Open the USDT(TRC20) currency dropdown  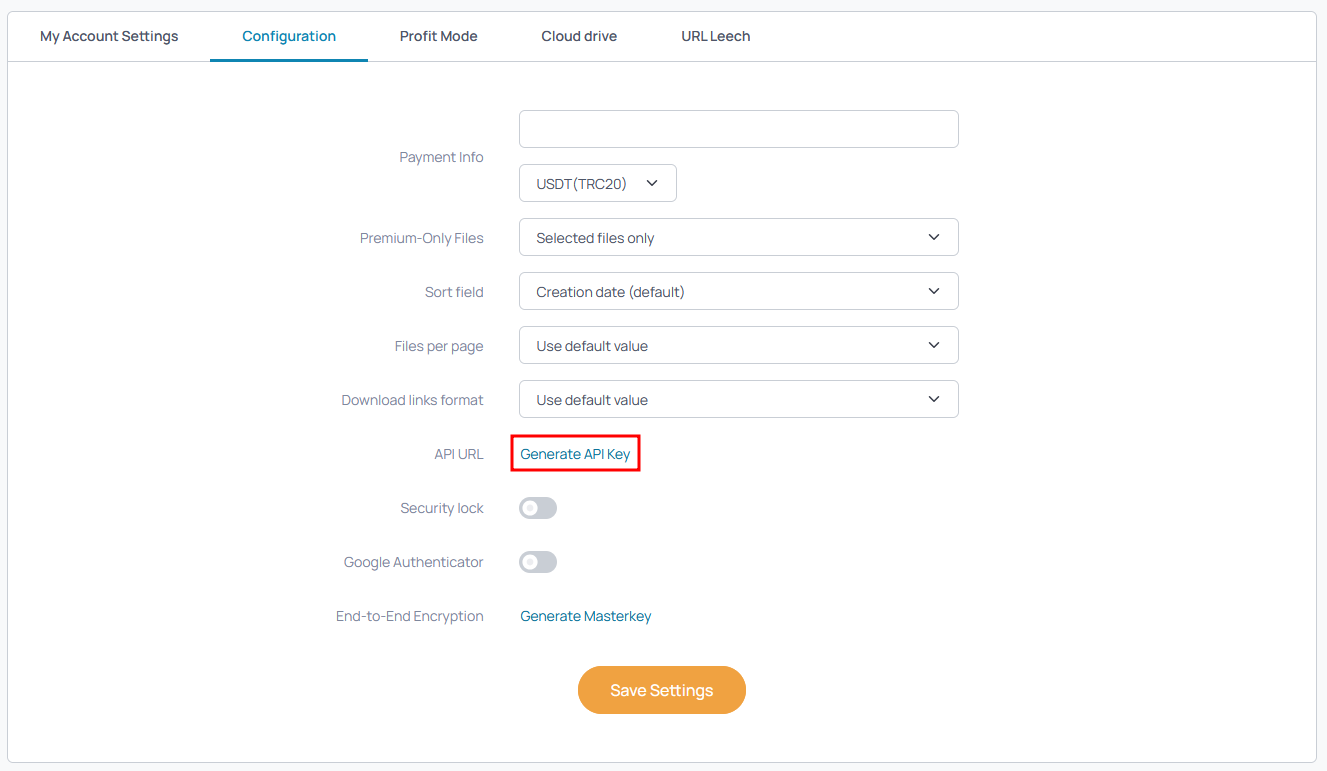point(598,183)
